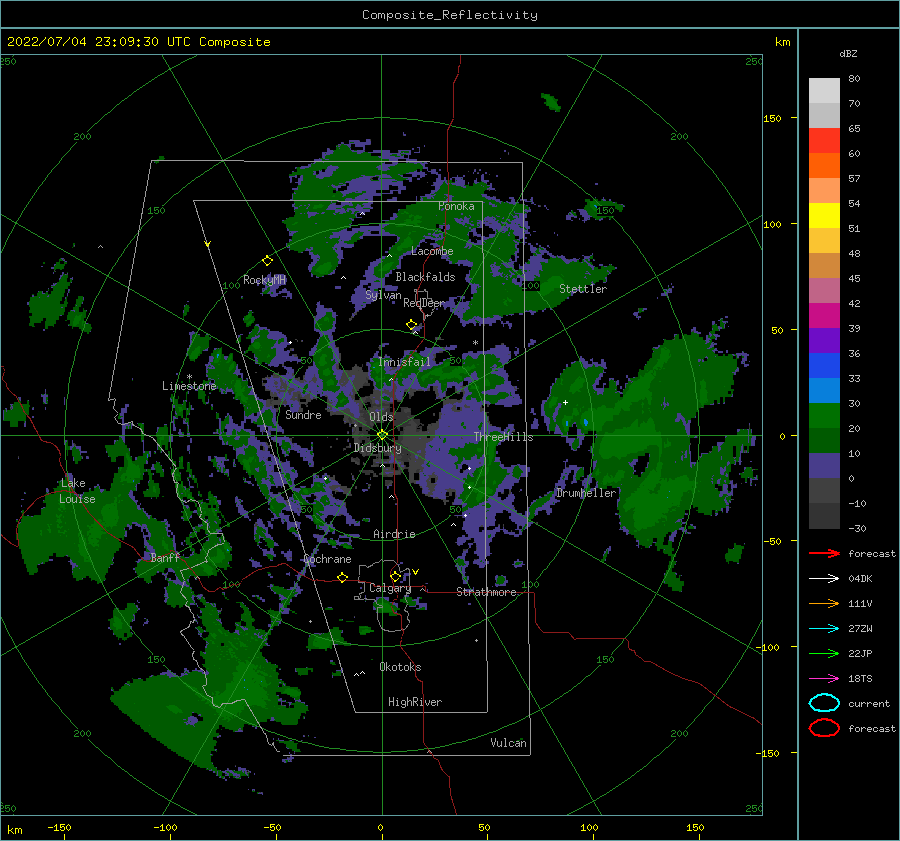This screenshot has height=841, width=900.
Task: Select the red 65 dBZ color swatch
Action: click(x=824, y=140)
